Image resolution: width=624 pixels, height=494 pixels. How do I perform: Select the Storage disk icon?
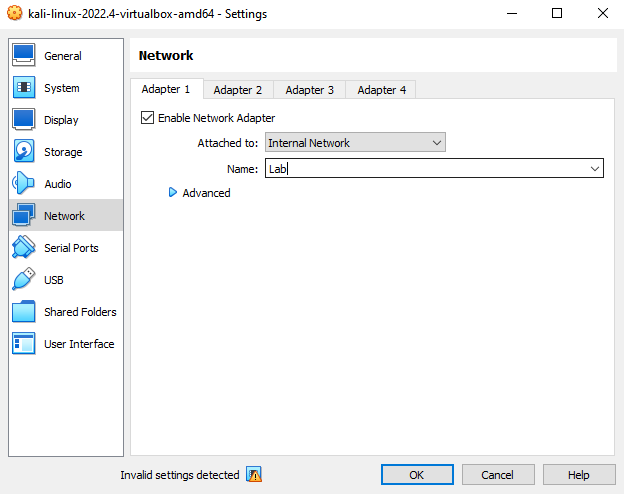24,152
